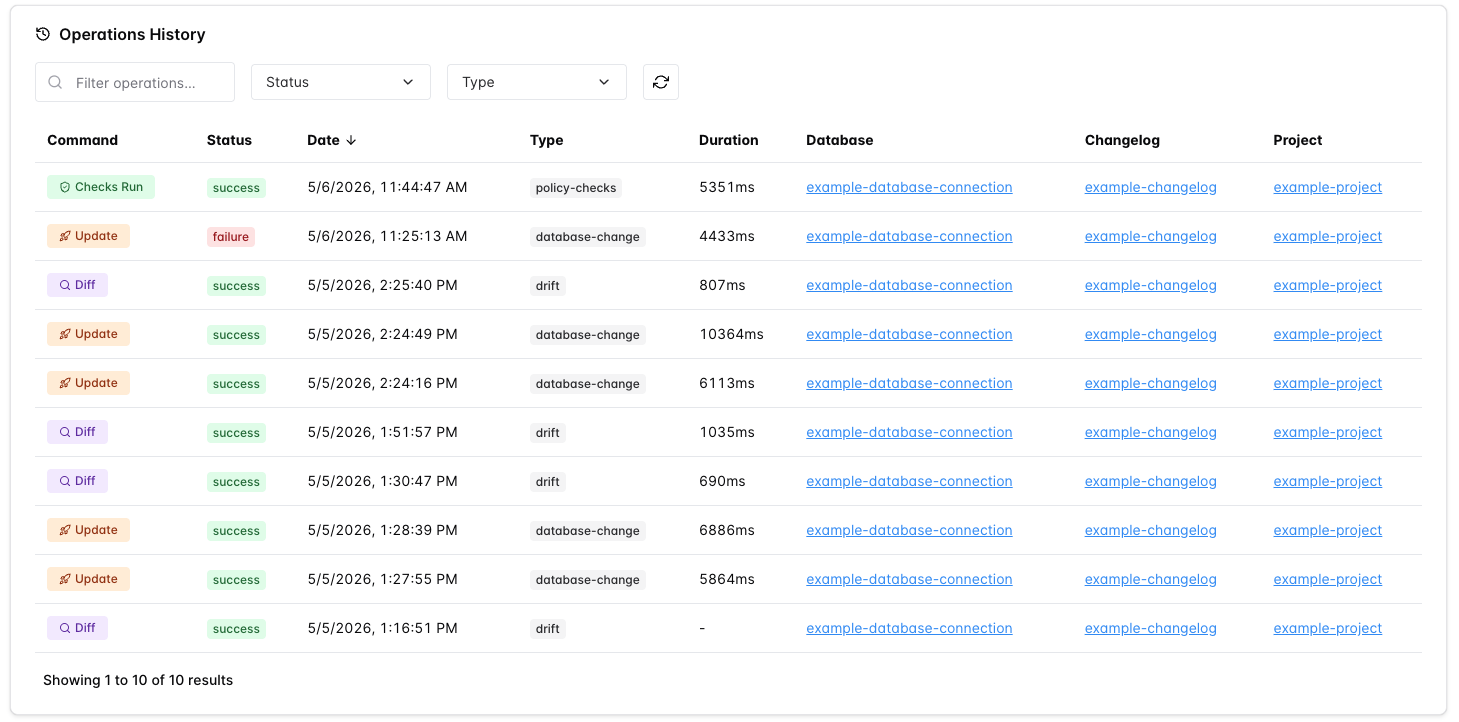Open project link in the 10364ms row
This screenshot has width=1459, height=722.
tap(1328, 334)
